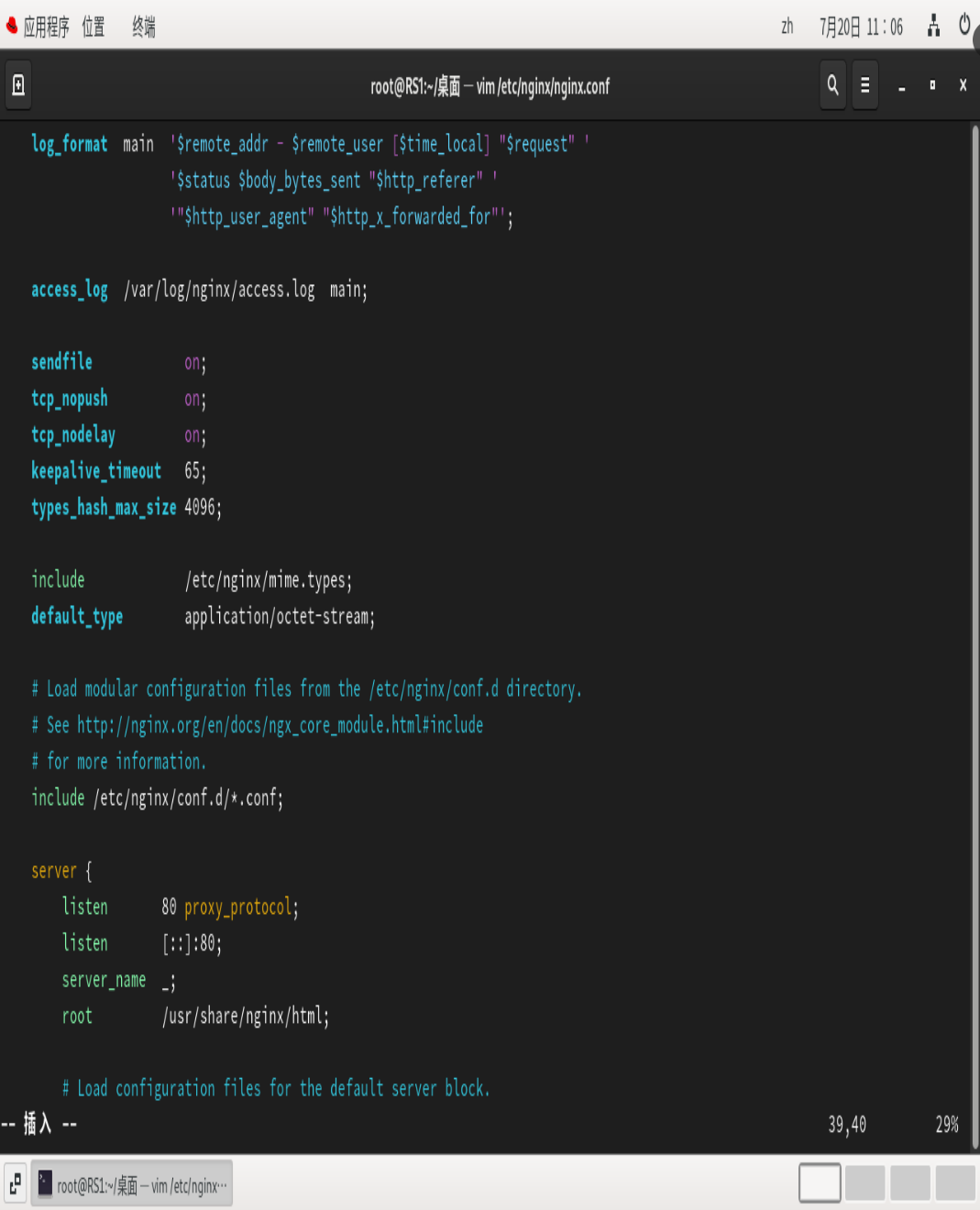Click /etc/nginx/mime.types; path
Viewport: 980px width, 1210px height.
point(269,580)
